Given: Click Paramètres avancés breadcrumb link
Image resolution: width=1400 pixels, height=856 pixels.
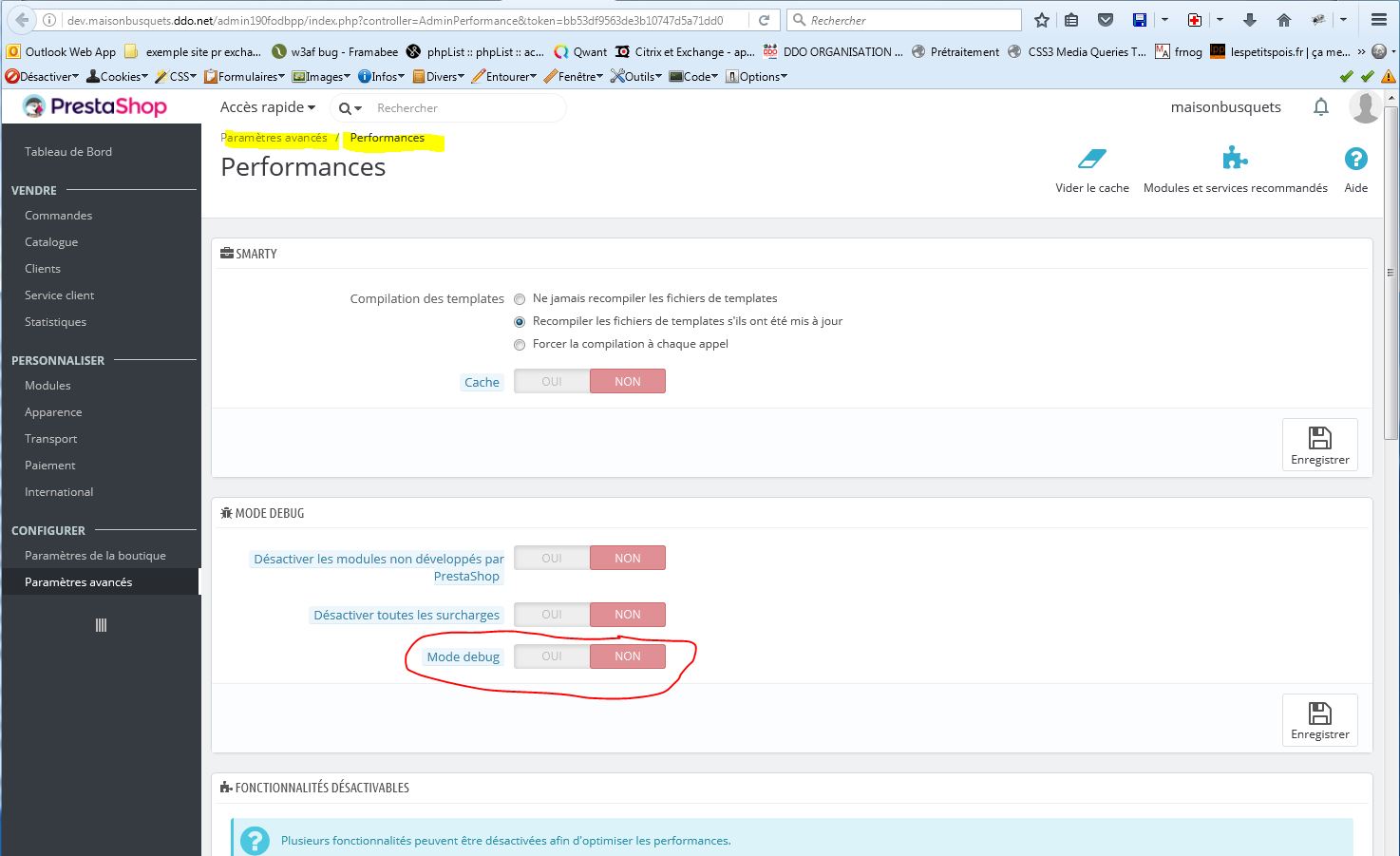Looking at the screenshot, I should point(274,138).
